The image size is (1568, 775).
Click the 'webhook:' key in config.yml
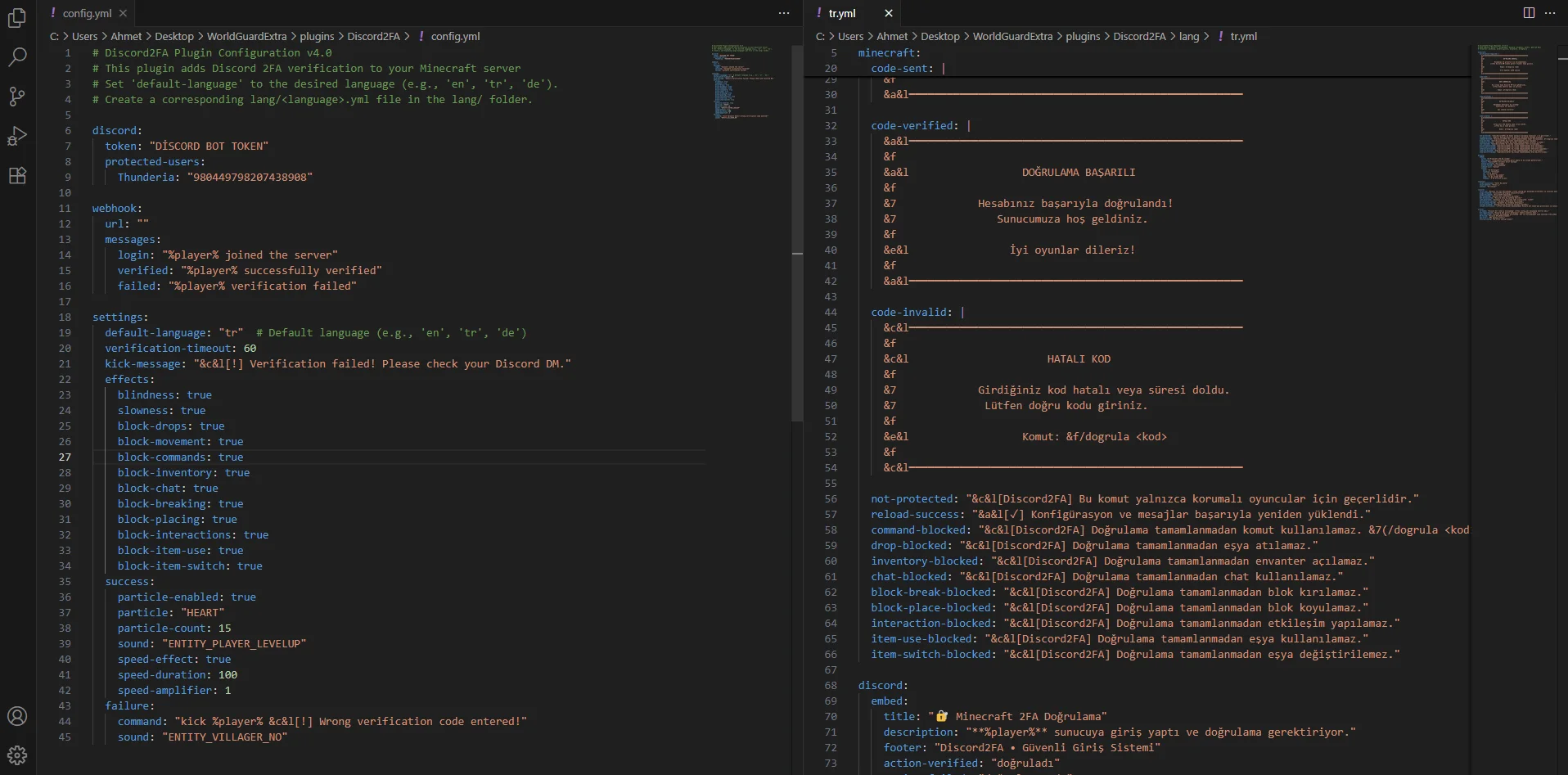[117, 208]
